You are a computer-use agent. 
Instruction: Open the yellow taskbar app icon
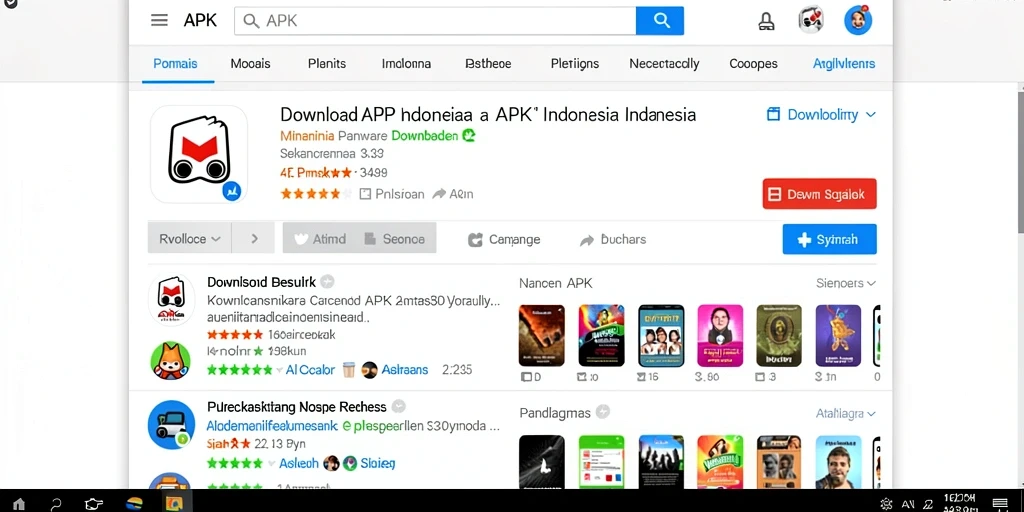click(x=173, y=504)
